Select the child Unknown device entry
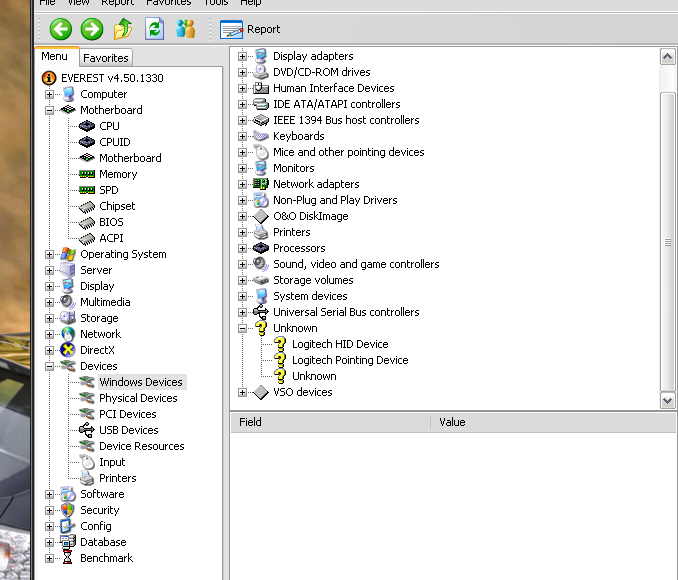 tap(314, 376)
